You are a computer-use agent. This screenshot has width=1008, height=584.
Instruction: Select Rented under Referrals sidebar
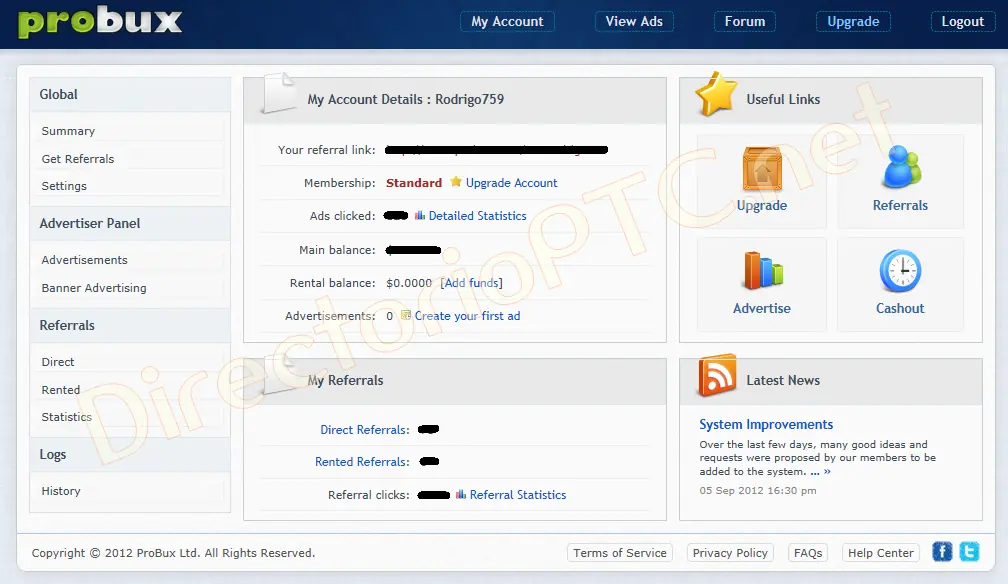(x=60, y=390)
